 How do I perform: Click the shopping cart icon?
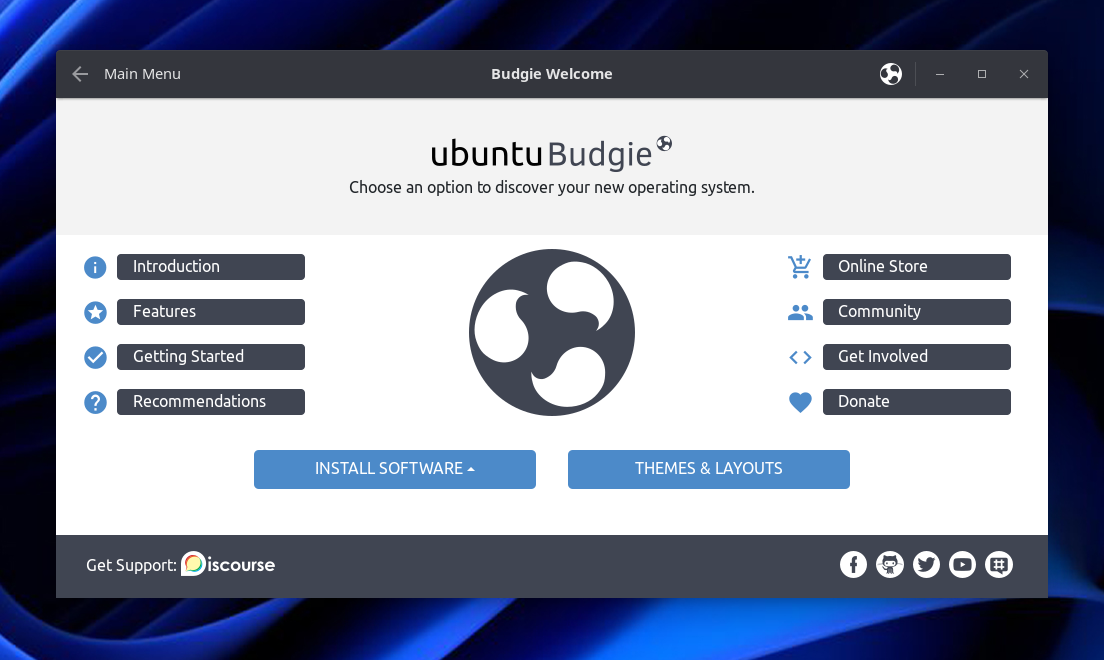(x=799, y=267)
